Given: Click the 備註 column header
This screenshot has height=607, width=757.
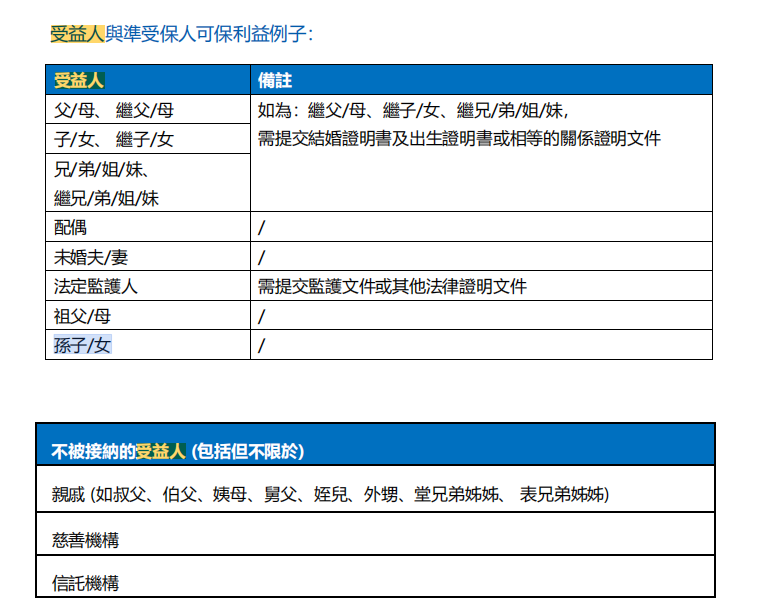Looking at the screenshot, I should pos(275,80).
